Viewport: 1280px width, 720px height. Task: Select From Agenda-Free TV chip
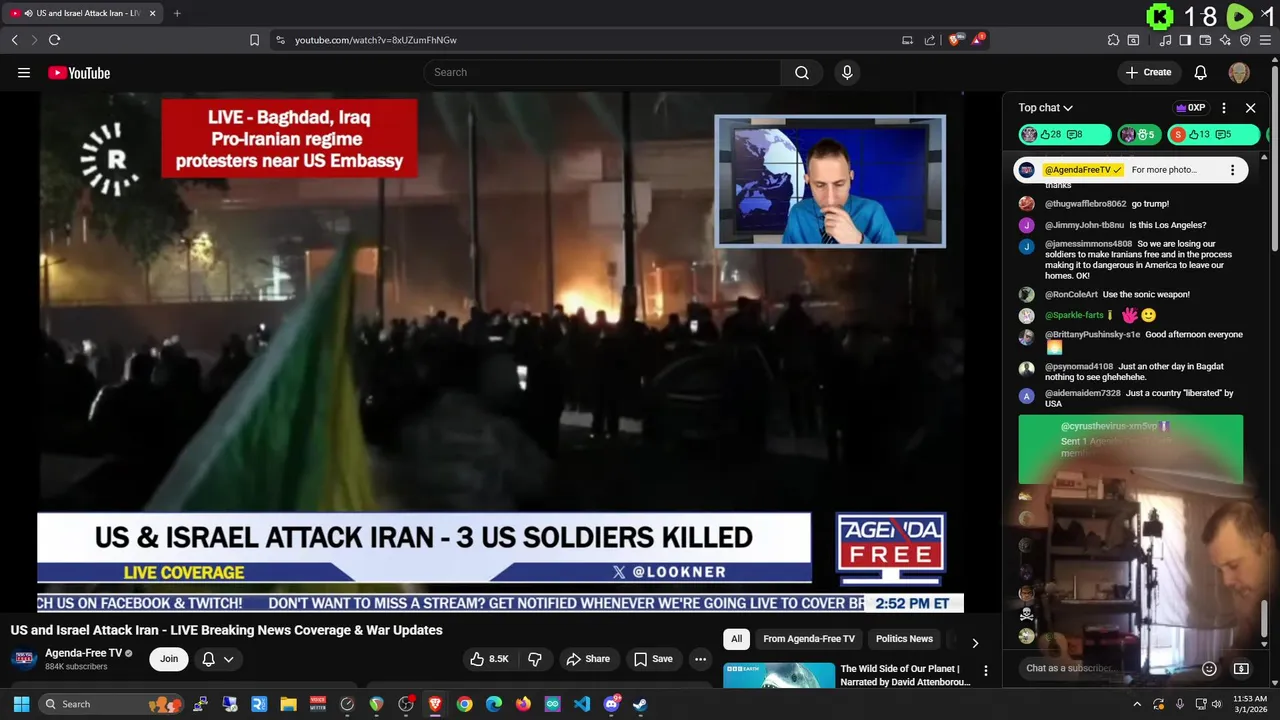tap(809, 639)
